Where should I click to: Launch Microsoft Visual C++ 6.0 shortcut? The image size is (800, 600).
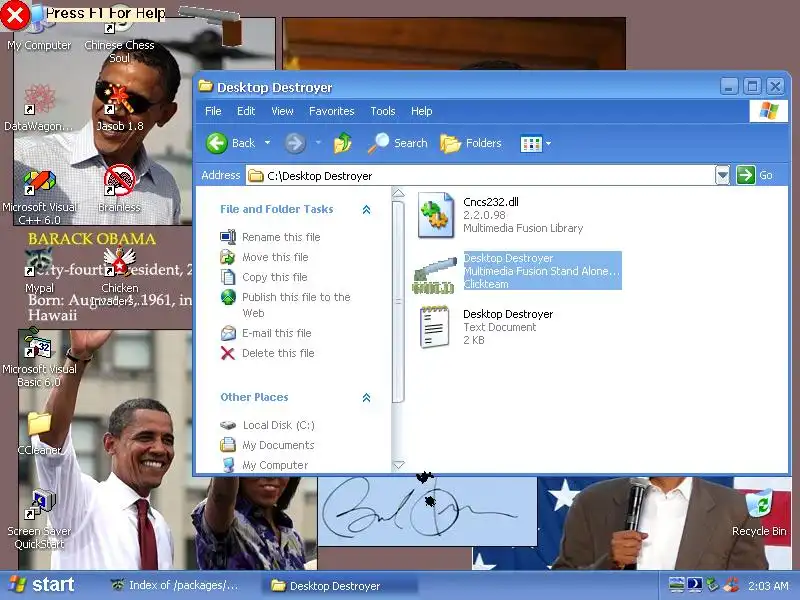click(39, 196)
